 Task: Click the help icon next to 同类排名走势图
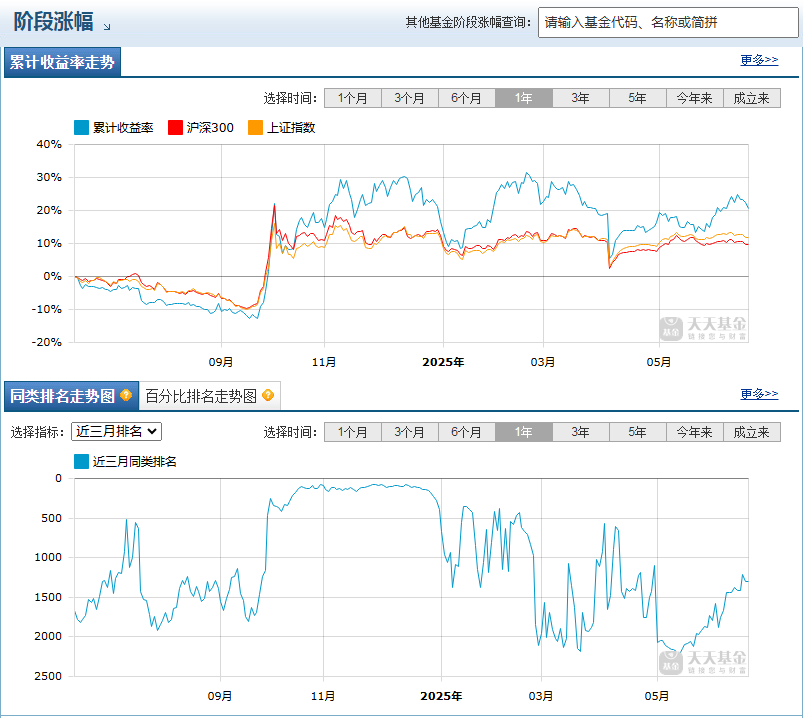(x=126, y=395)
